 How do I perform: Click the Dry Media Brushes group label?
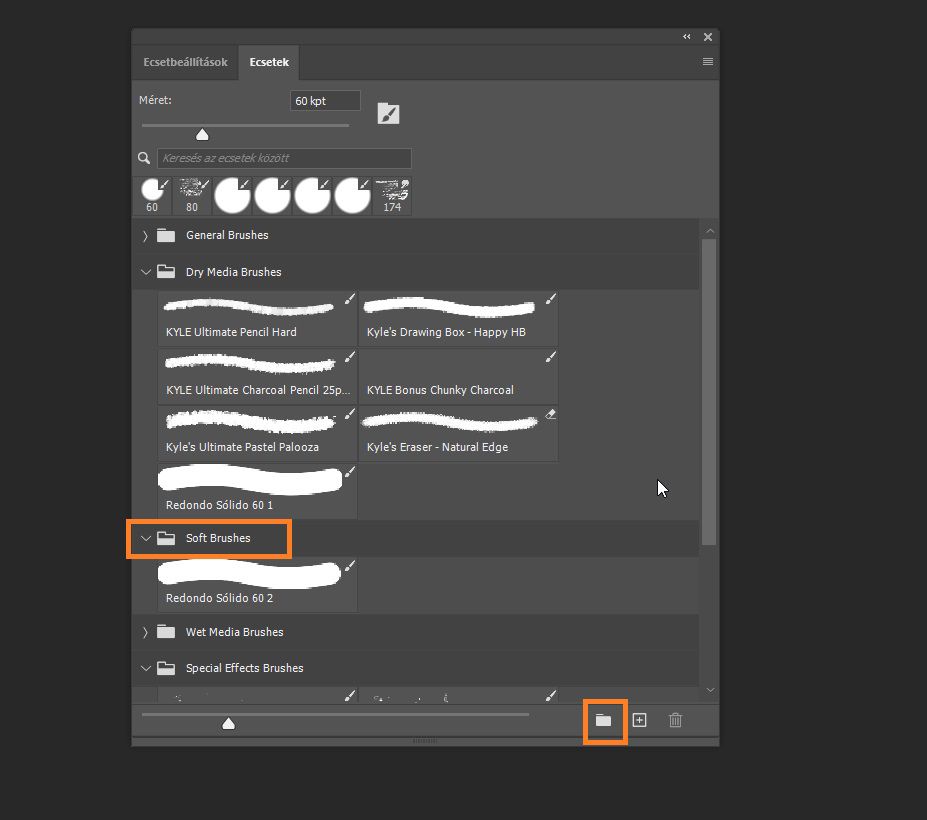[234, 272]
